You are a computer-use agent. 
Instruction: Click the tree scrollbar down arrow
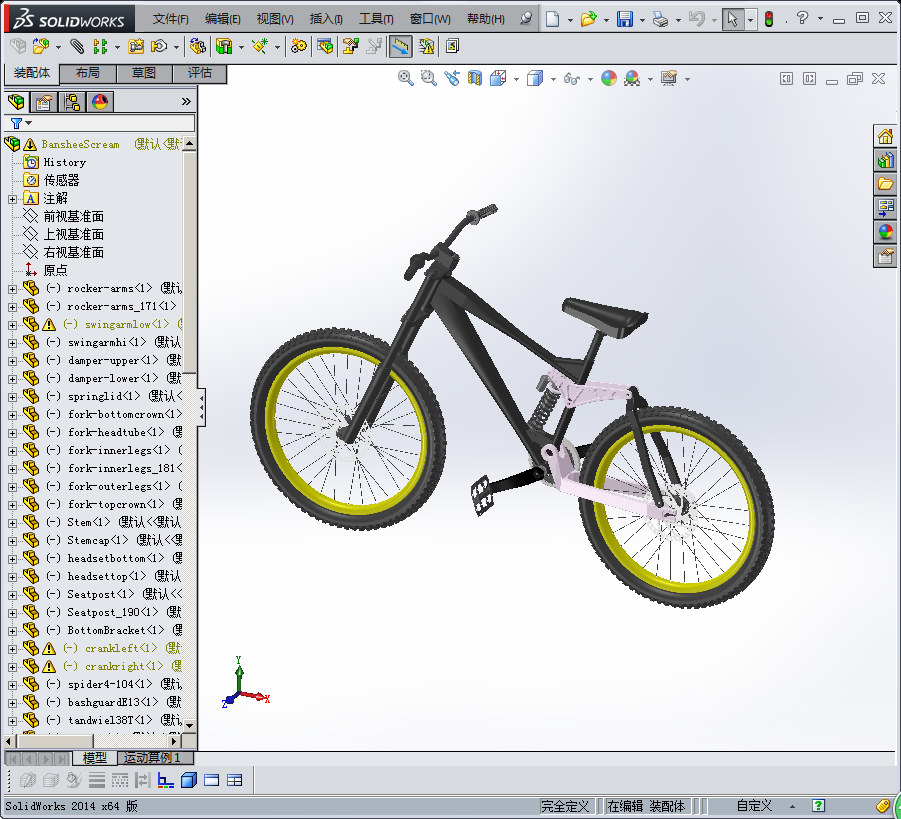189,725
